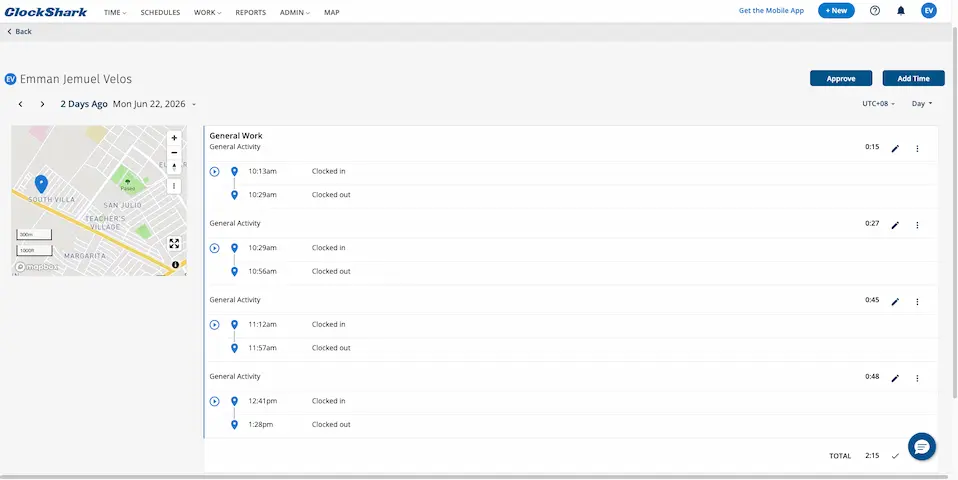
Task: Go Back to previous page
Action: coord(20,31)
